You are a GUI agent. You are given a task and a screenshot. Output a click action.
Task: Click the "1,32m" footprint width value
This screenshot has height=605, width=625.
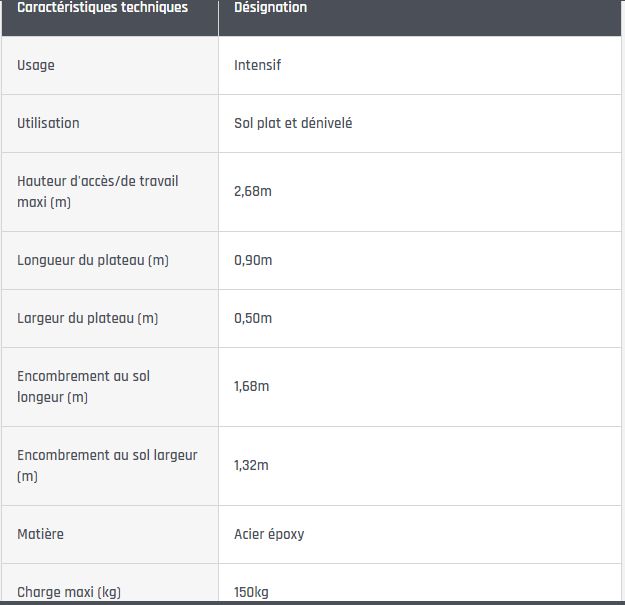tap(252, 465)
